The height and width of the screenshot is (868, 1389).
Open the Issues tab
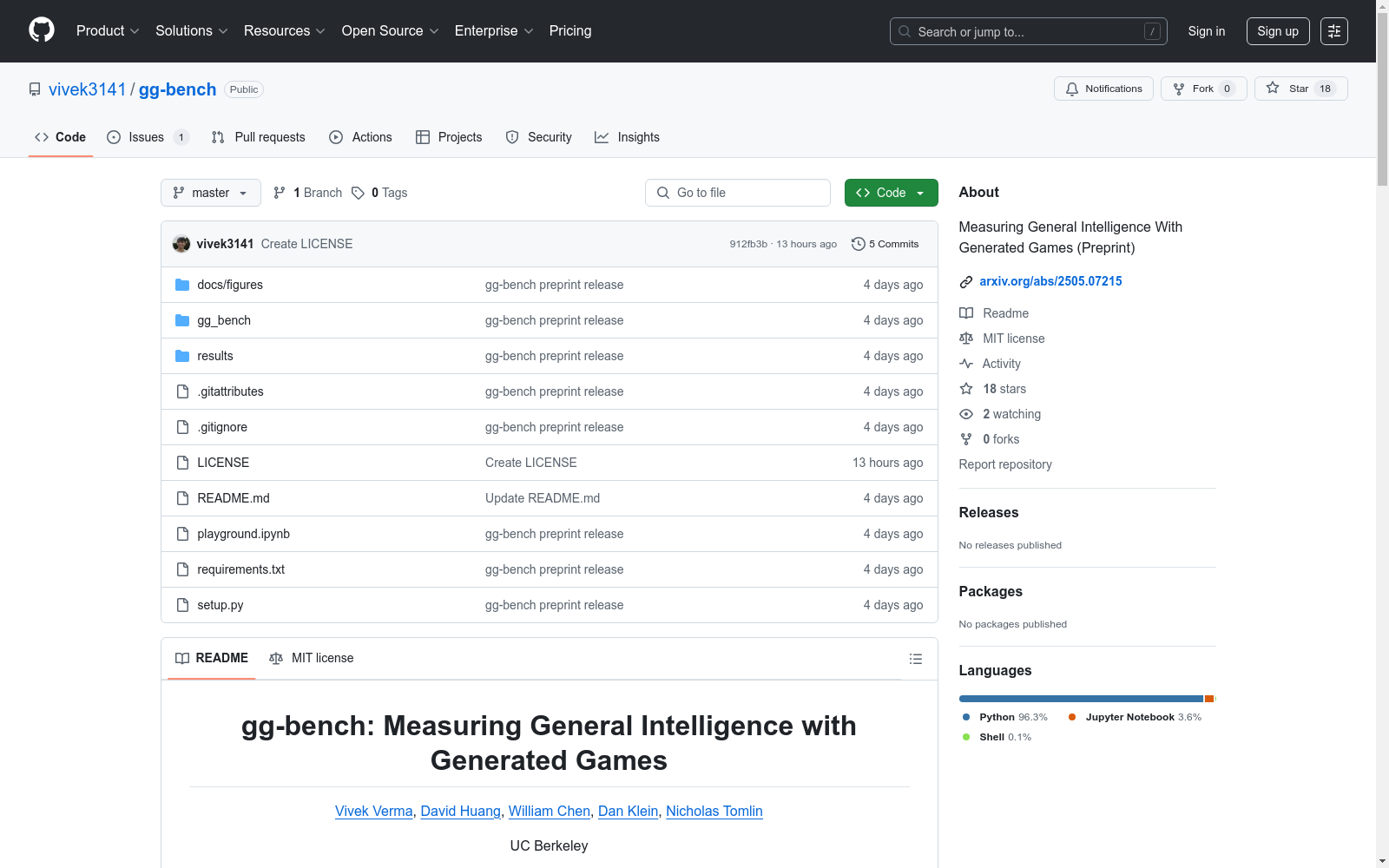[148, 137]
